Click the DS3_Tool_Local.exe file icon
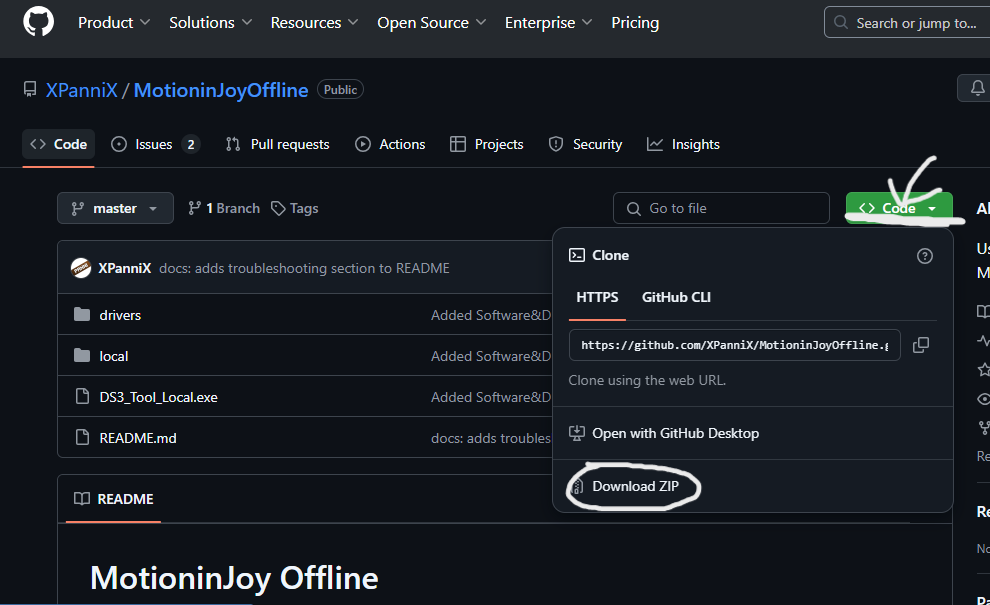 pyautogui.click(x=82, y=396)
